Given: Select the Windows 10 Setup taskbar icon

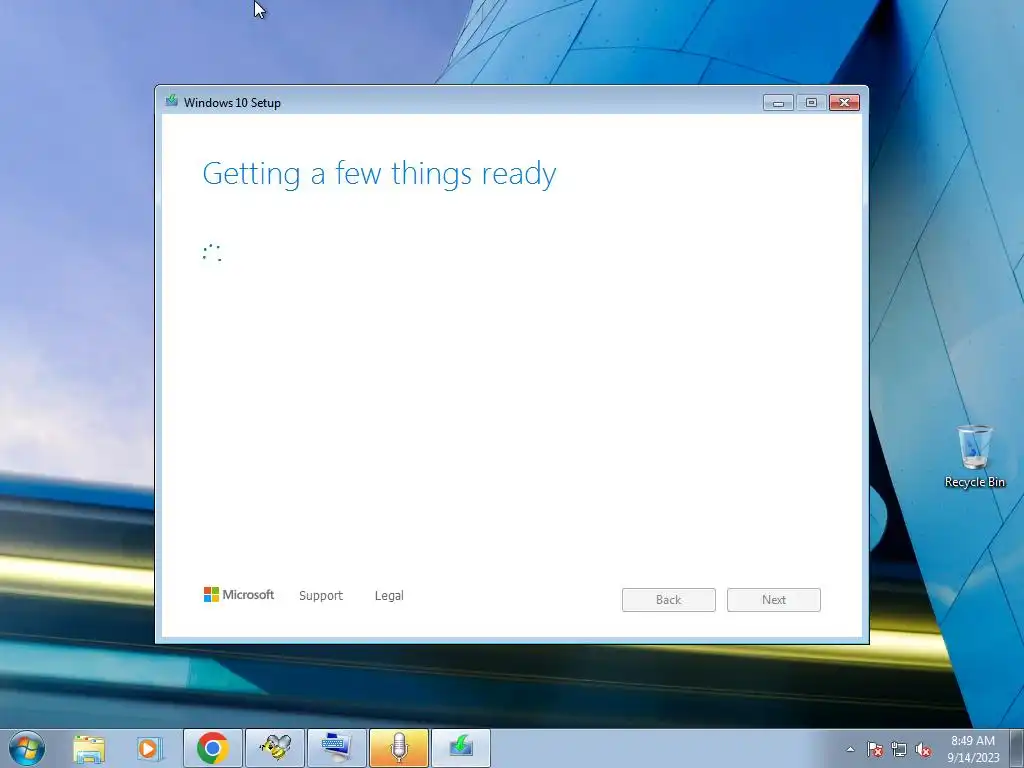Looking at the screenshot, I should [460, 748].
